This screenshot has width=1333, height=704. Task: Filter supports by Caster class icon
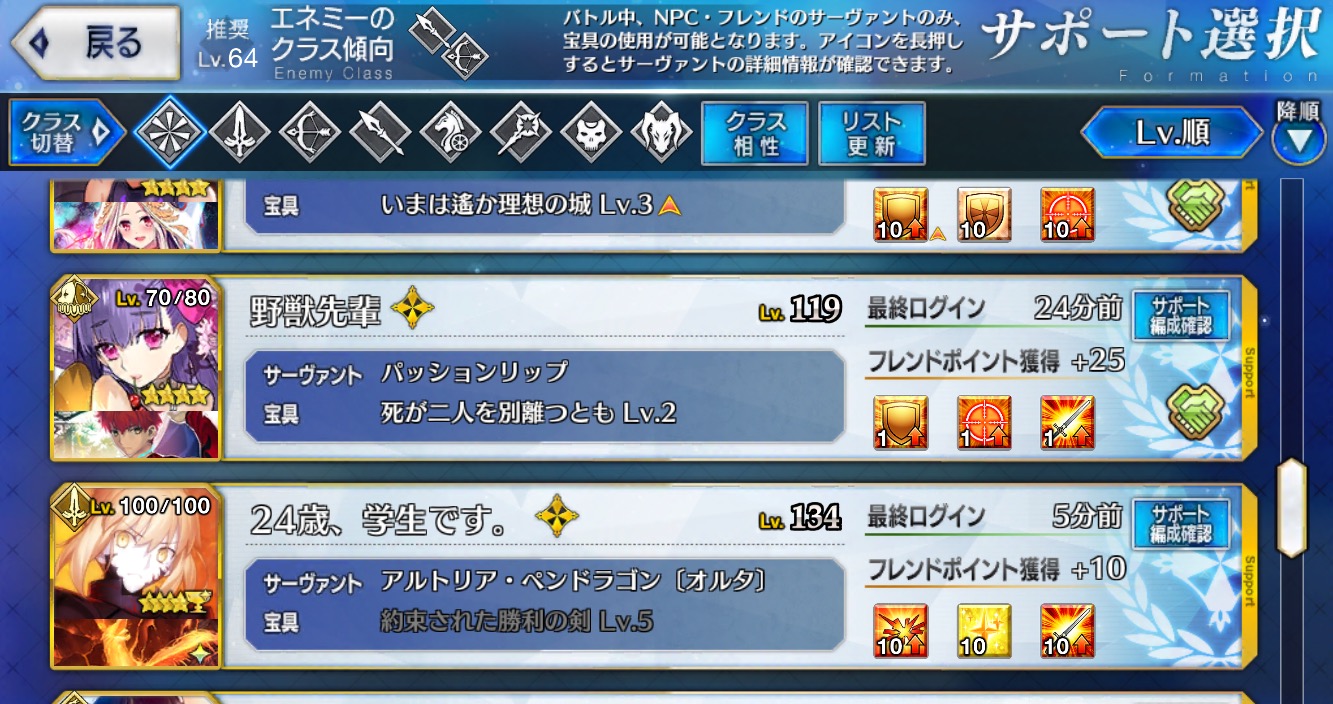click(521, 132)
